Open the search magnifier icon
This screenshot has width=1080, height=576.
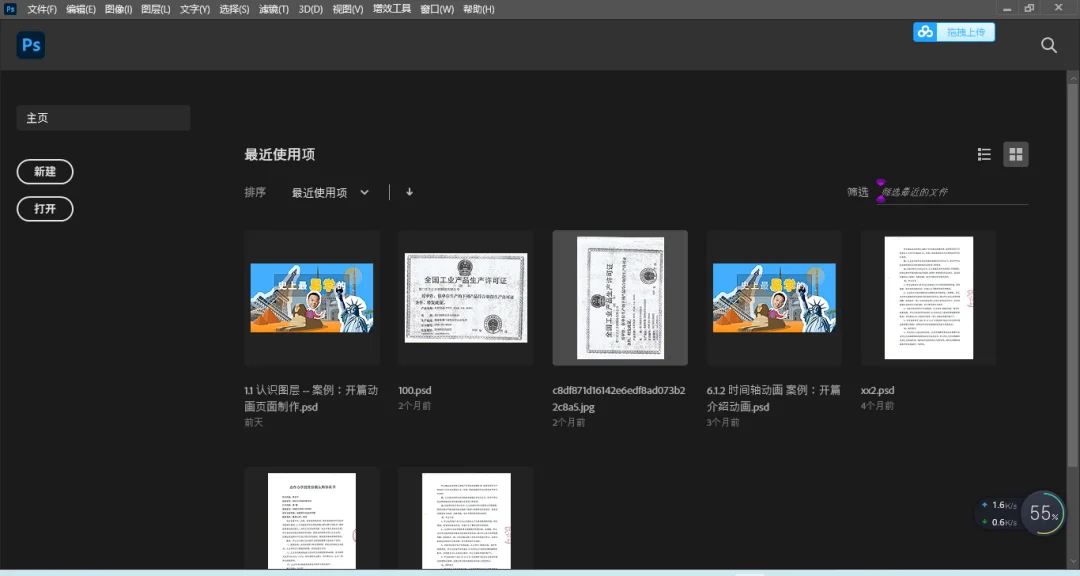[1048, 45]
